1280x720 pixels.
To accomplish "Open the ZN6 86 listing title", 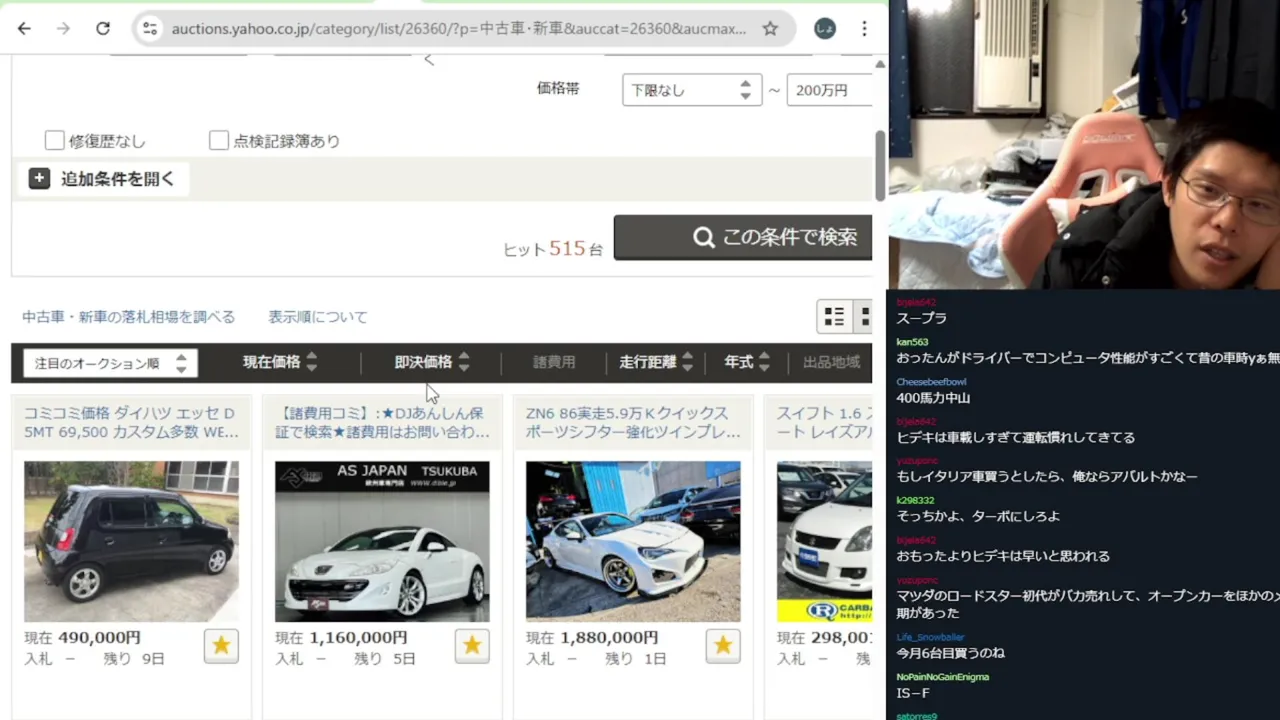I will [633, 422].
